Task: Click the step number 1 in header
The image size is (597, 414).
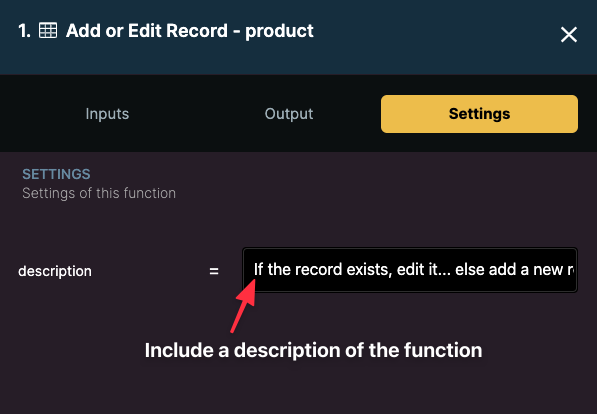Action: click(24, 31)
